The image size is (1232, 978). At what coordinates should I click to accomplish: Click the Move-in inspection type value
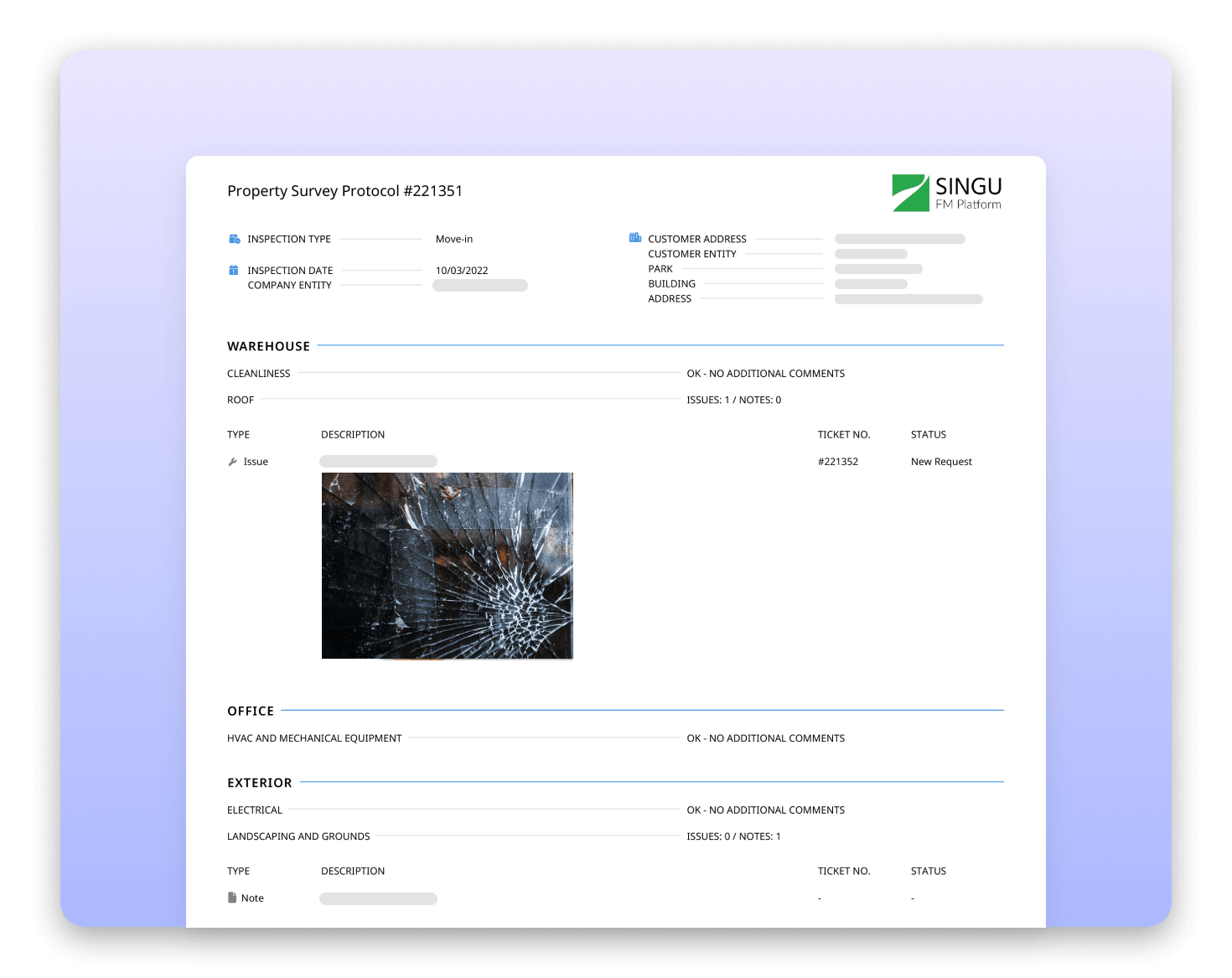[454, 239]
